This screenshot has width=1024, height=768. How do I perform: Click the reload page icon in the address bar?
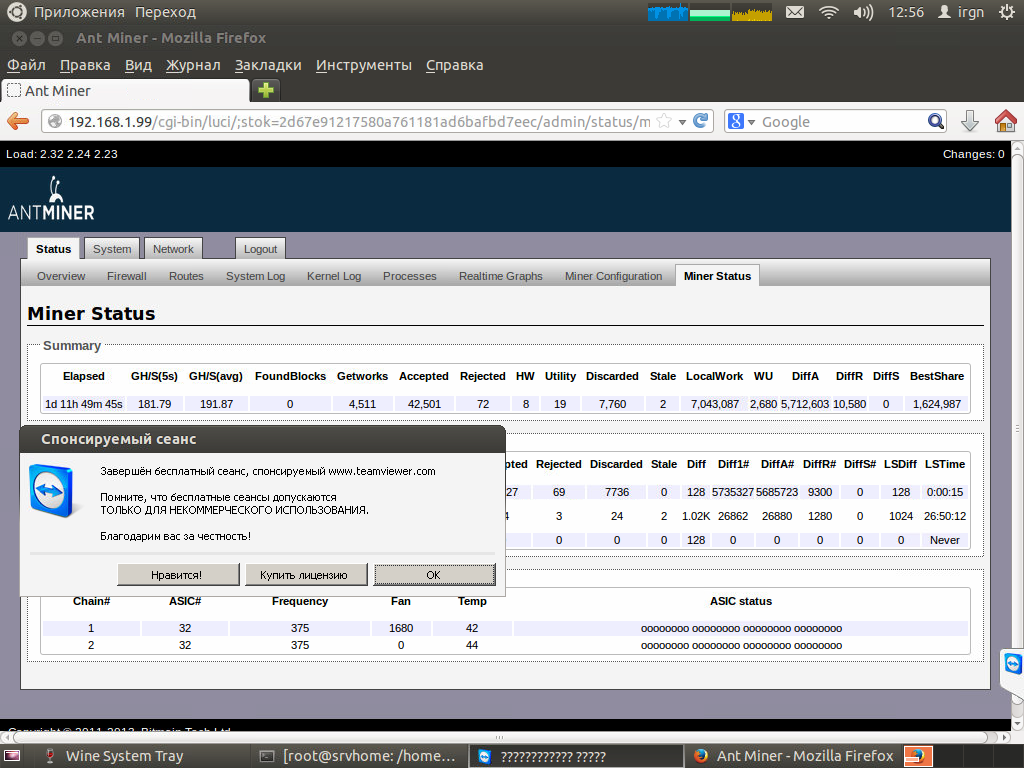(x=700, y=121)
